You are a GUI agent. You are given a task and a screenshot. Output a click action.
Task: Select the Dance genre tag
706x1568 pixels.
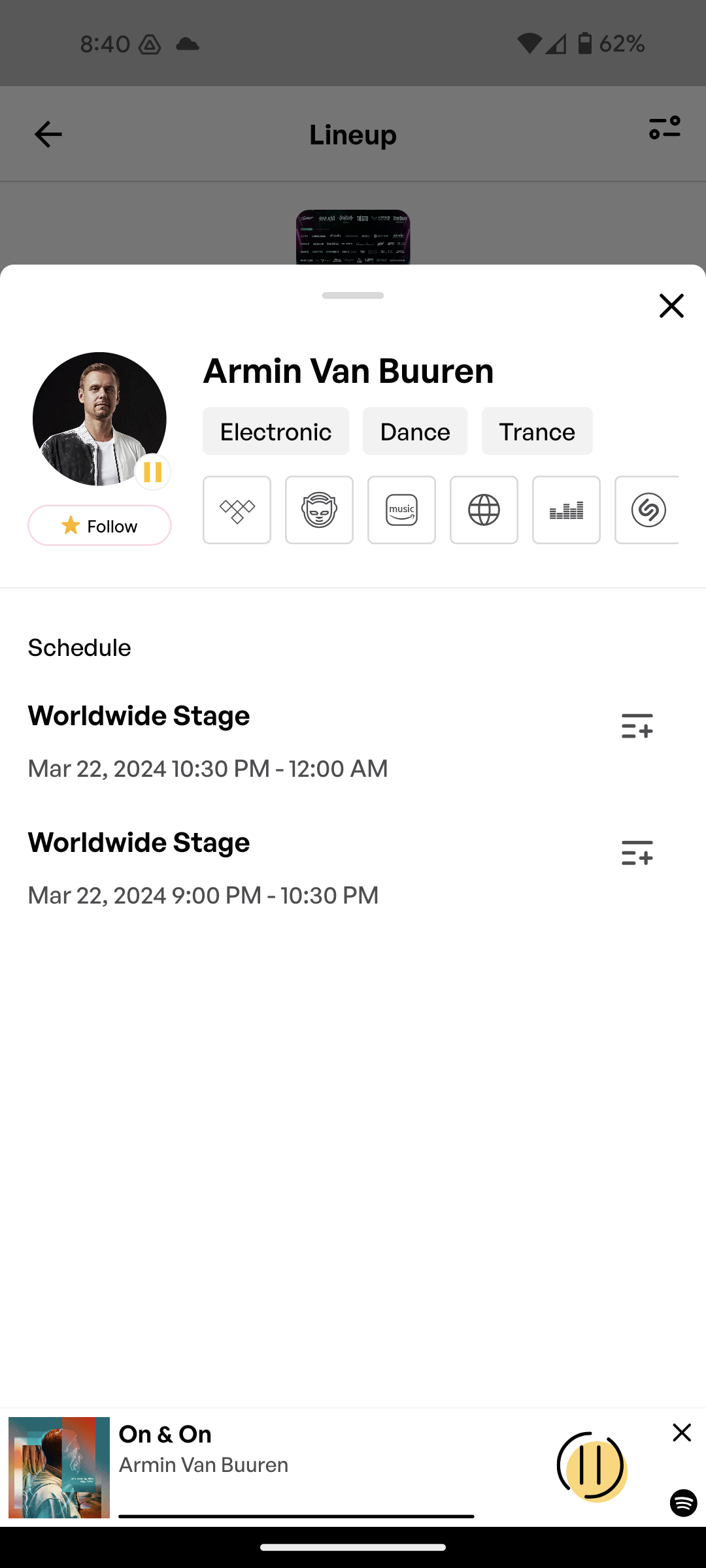(415, 431)
